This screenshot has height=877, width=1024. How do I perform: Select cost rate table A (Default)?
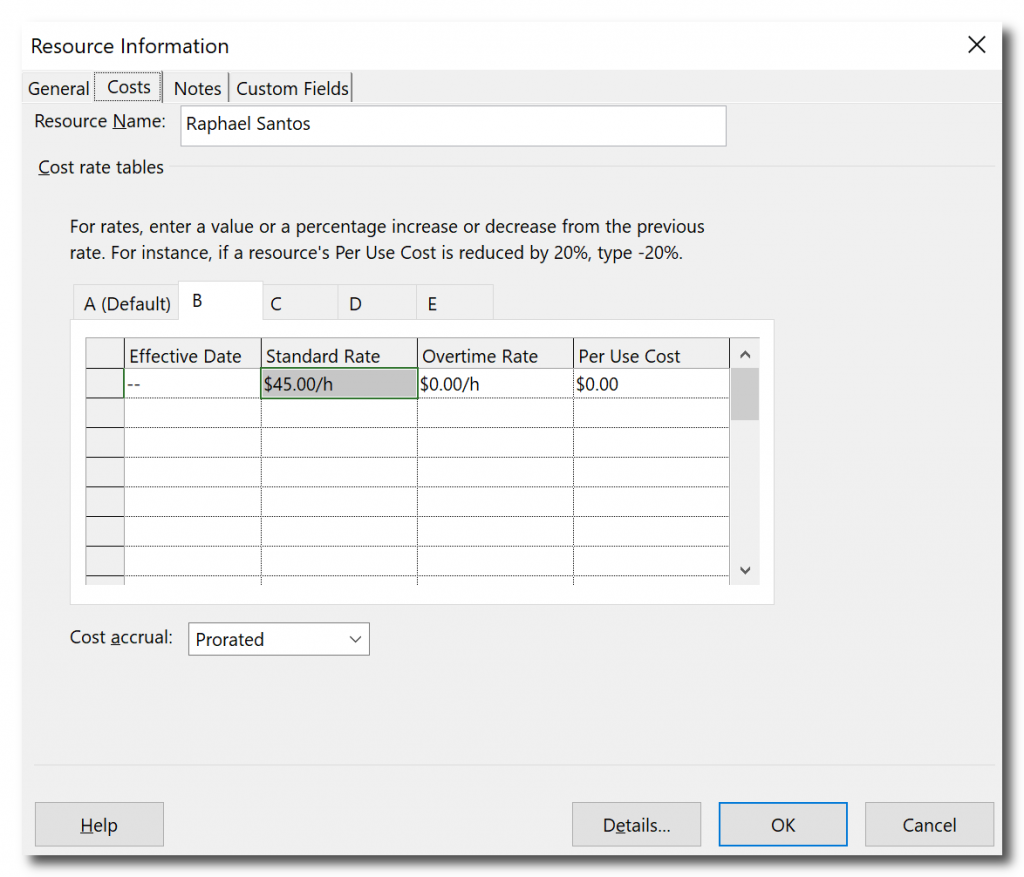(x=127, y=303)
